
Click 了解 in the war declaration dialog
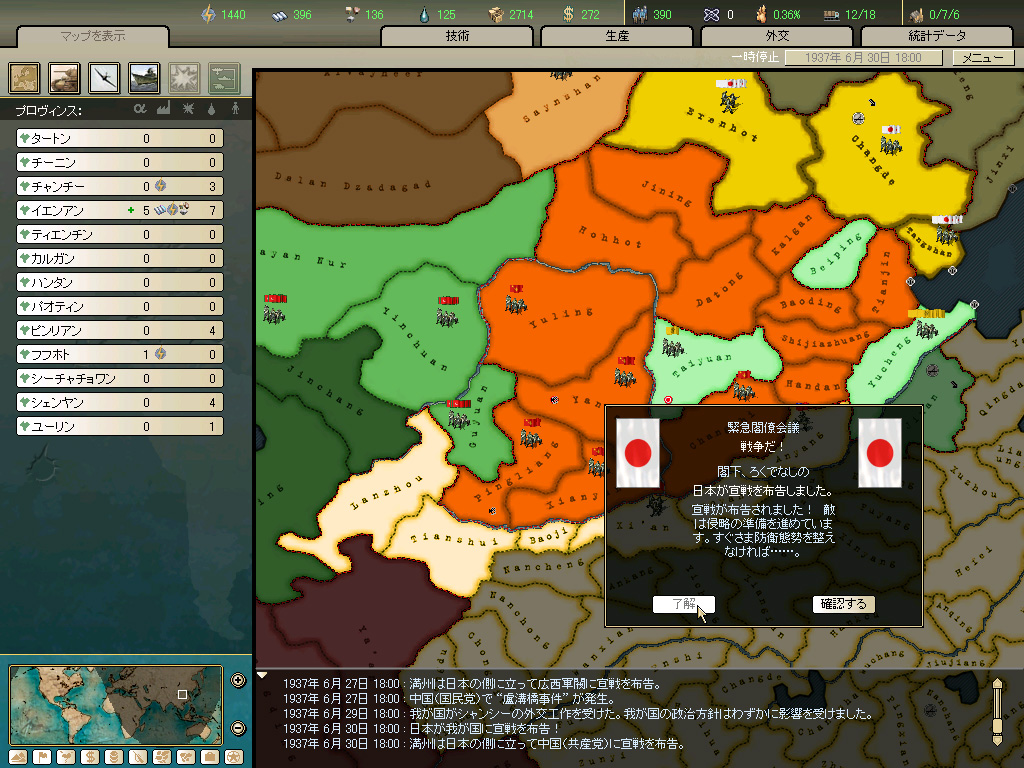click(684, 604)
